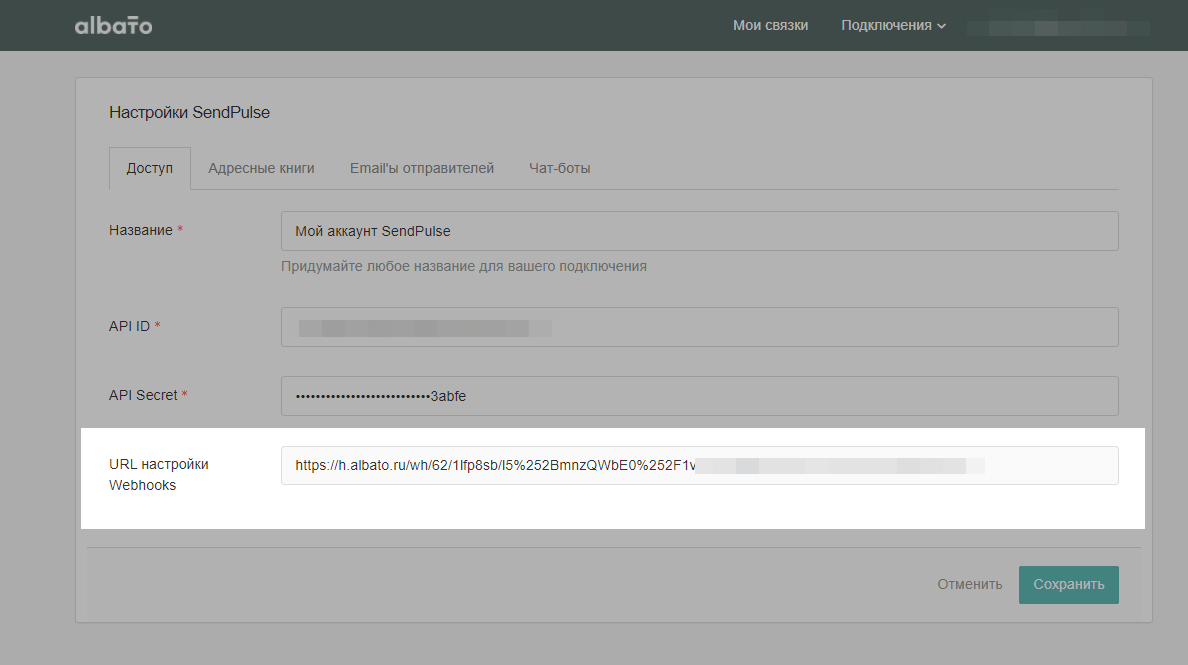Select the URL настройки Webhooks field
The image size is (1188, 665).
699,465
